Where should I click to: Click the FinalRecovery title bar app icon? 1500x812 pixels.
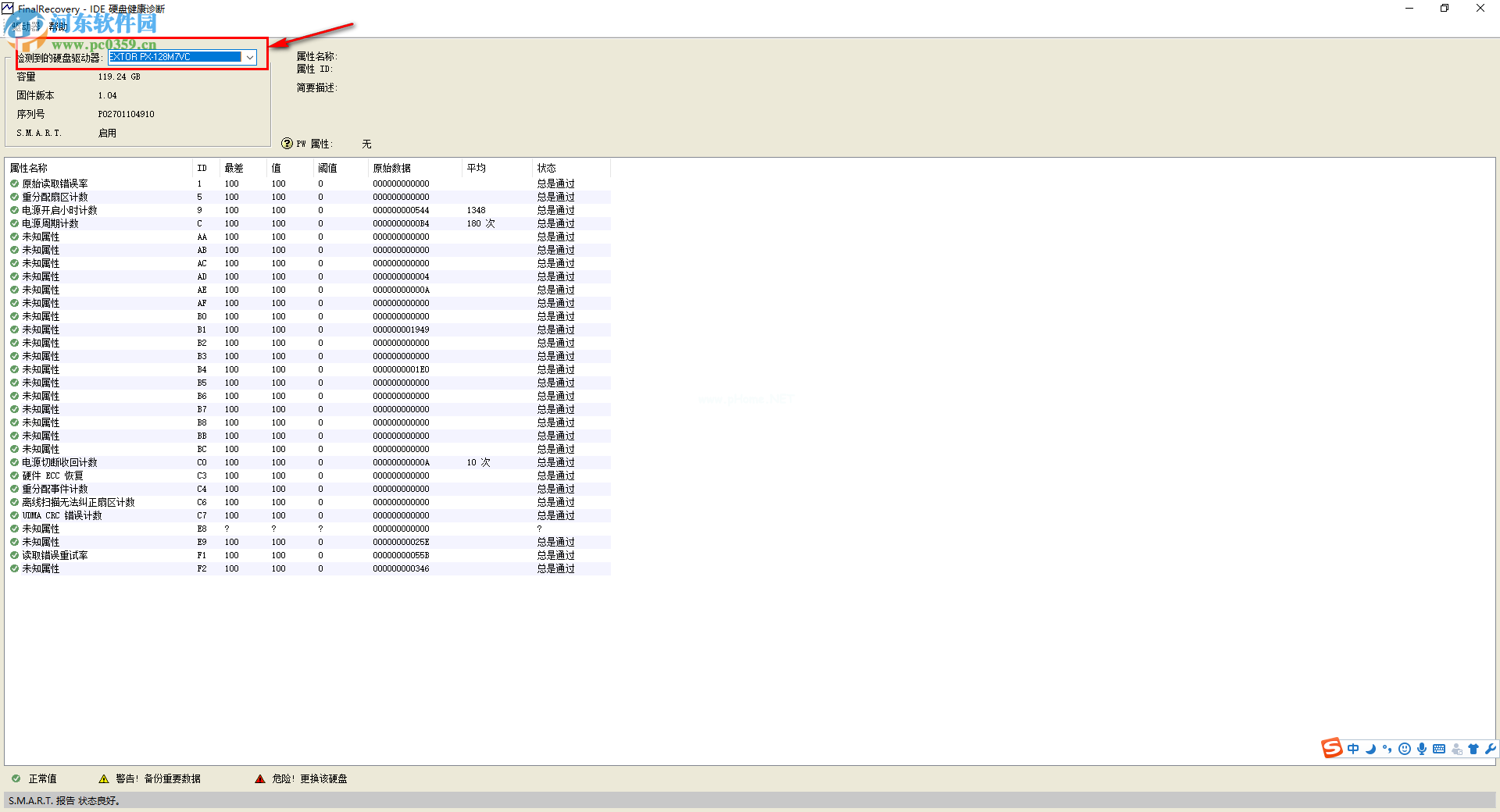coord(8,9)
